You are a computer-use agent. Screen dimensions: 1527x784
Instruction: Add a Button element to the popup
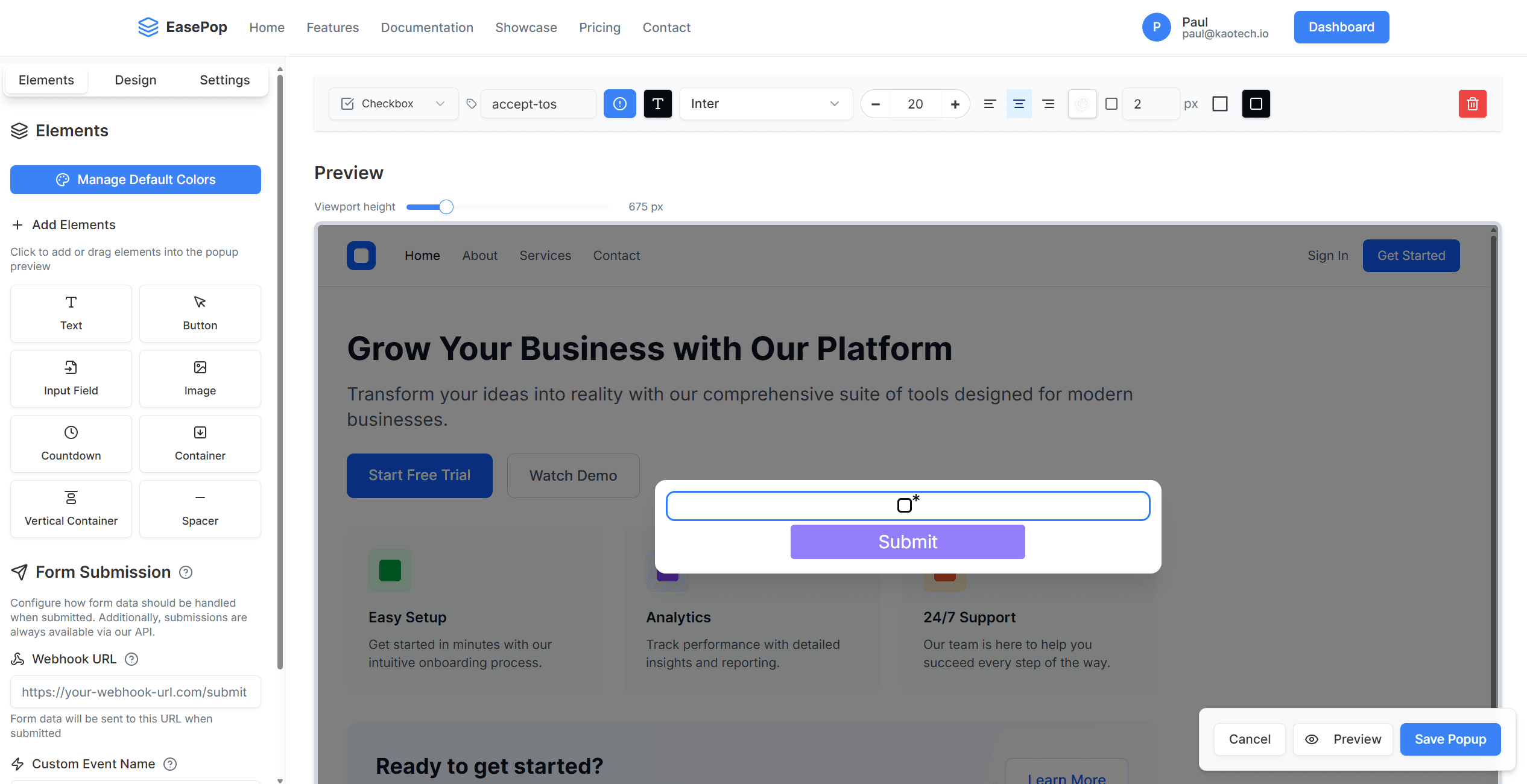(200, 313)
